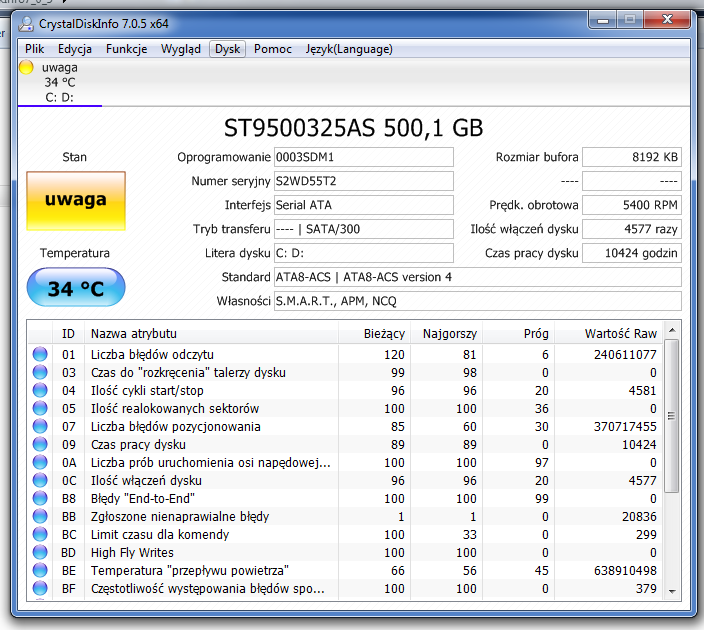Click raw value 240611077
704x630 pixels.
(625, 355)
